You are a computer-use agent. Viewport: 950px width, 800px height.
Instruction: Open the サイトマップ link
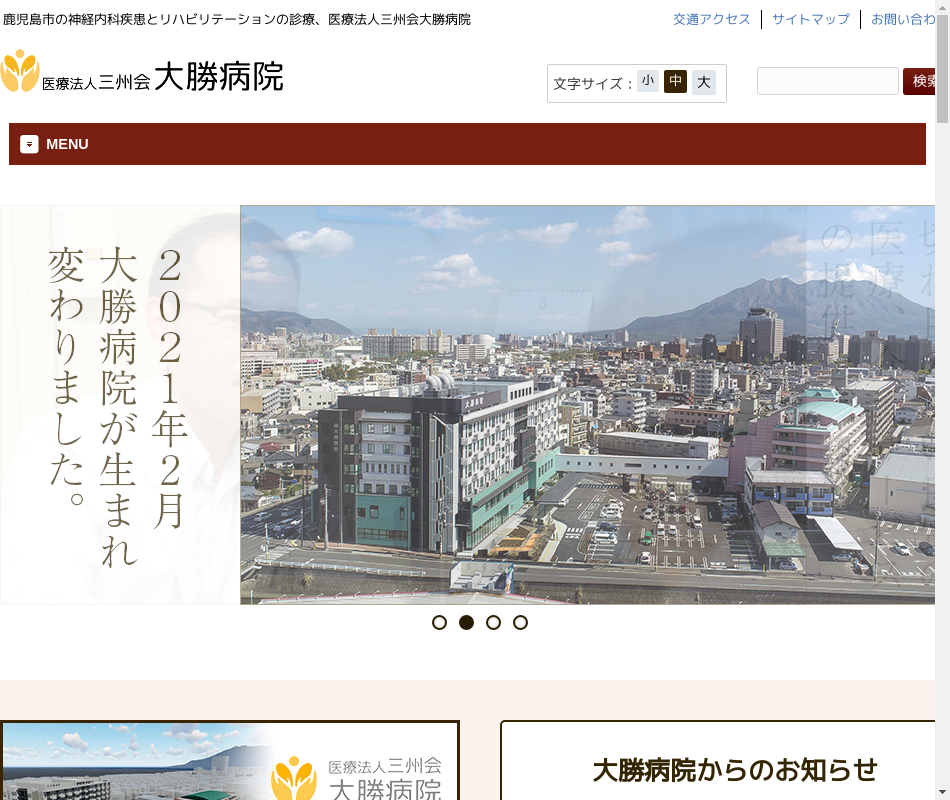click(810, 19)
